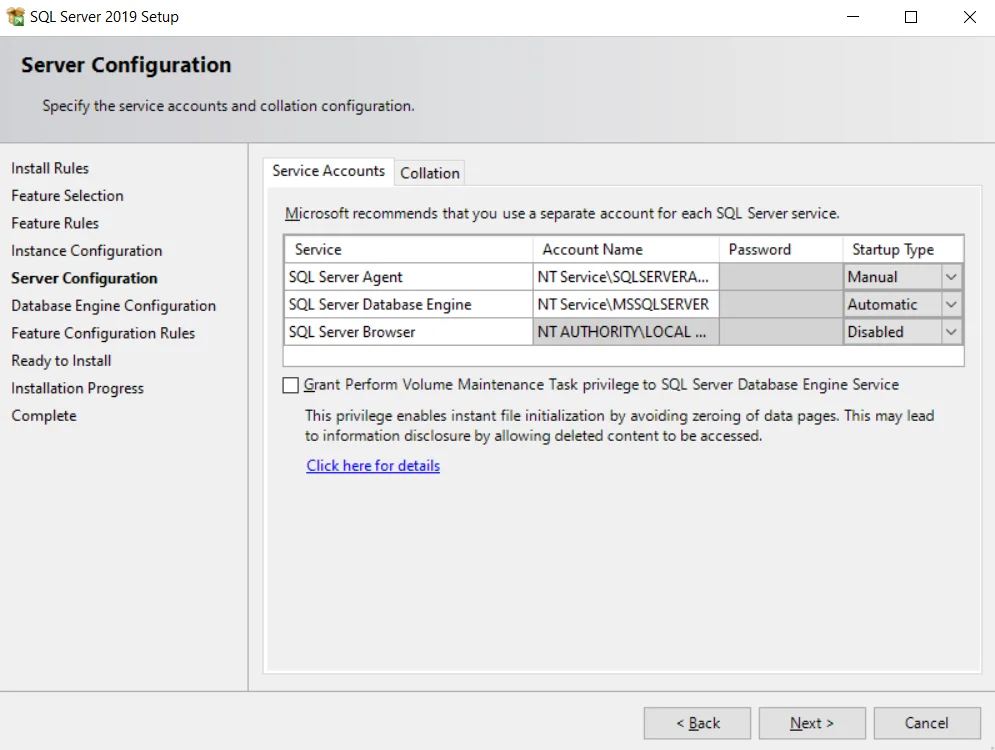The width and height of the screenshot is (995, 750).
Task: Select the SQL Server Database Engine service cell
Action: [x=408, y=305]
